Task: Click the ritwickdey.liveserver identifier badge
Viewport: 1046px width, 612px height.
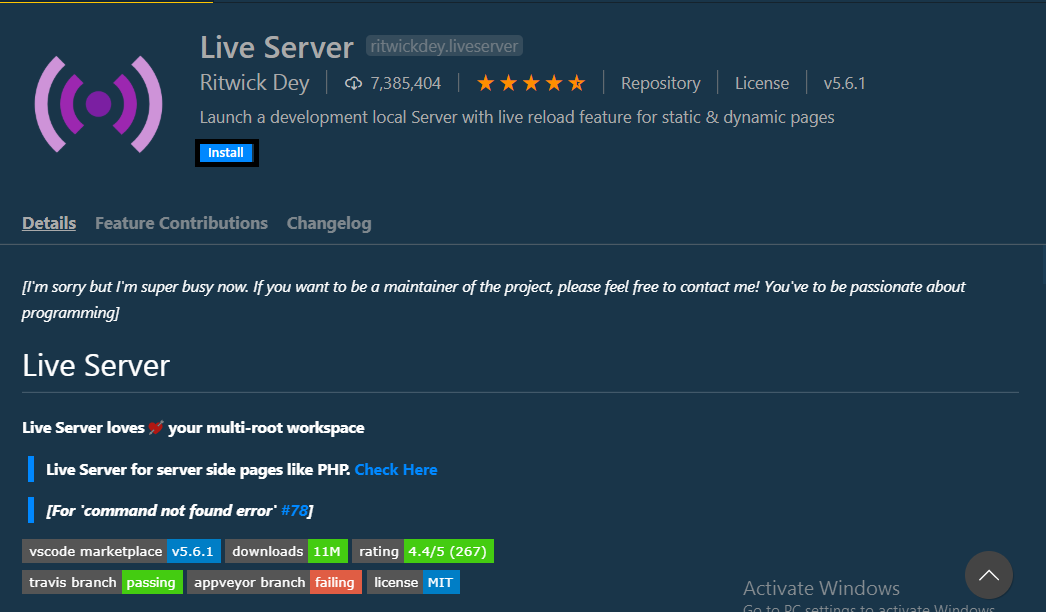Action: tap(444, 46)
